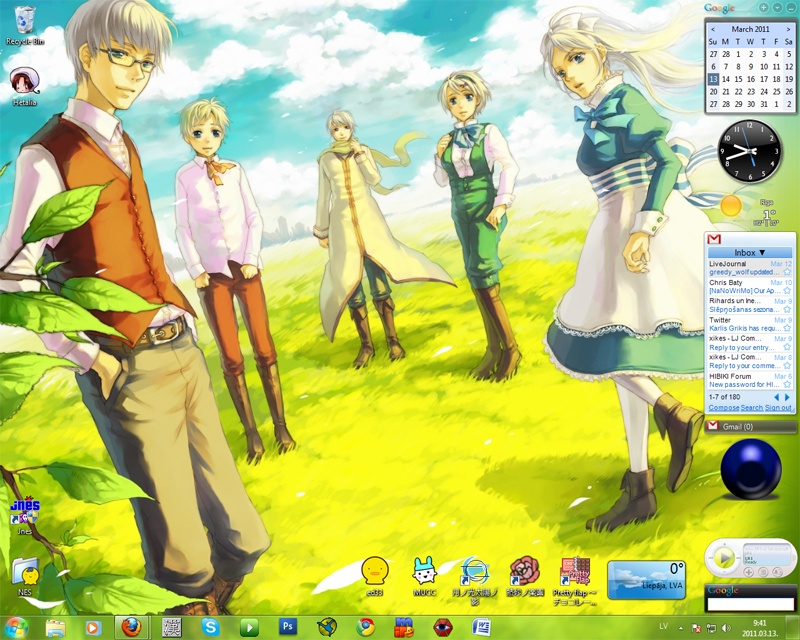Star the Rihards un Ine email
This screenshot has height=640, width=800.
787,310
